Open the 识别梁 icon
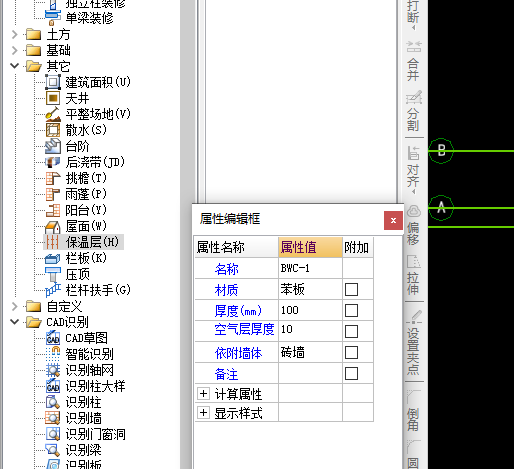 53,450
